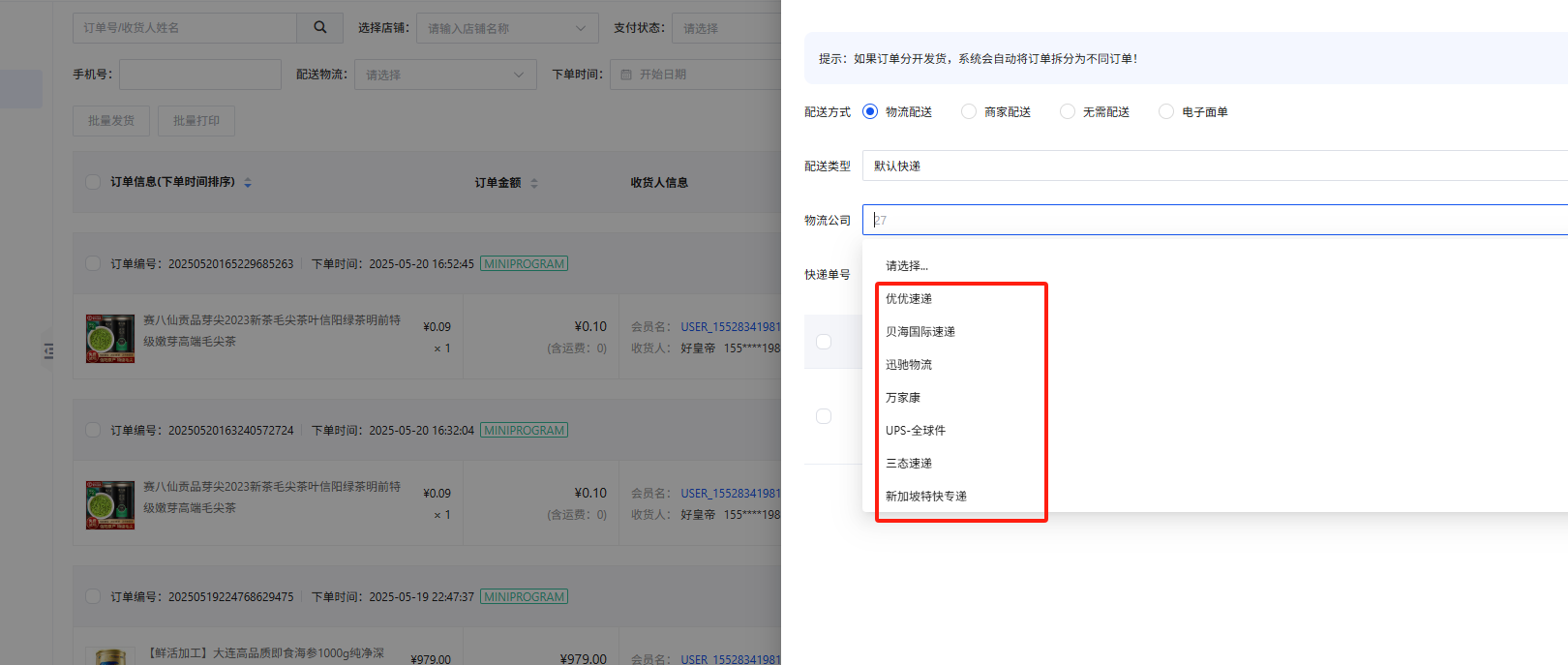Viewport: 1568px width, 665px height.
Task: Click the 批量发货 button
Action: (111, 121)
